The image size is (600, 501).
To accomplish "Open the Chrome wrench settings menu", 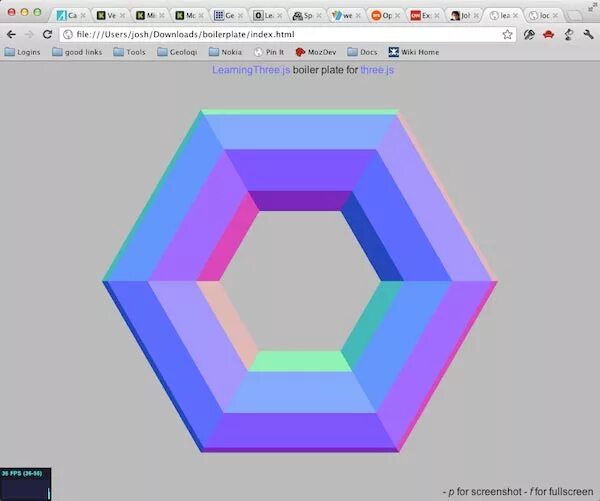I will (588, 34).
